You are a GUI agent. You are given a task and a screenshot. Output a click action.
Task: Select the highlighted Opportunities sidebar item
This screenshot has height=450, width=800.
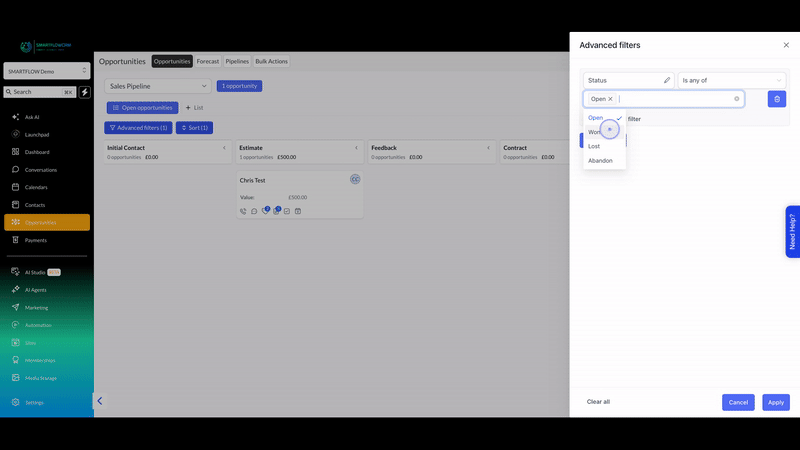click(46, 222)
